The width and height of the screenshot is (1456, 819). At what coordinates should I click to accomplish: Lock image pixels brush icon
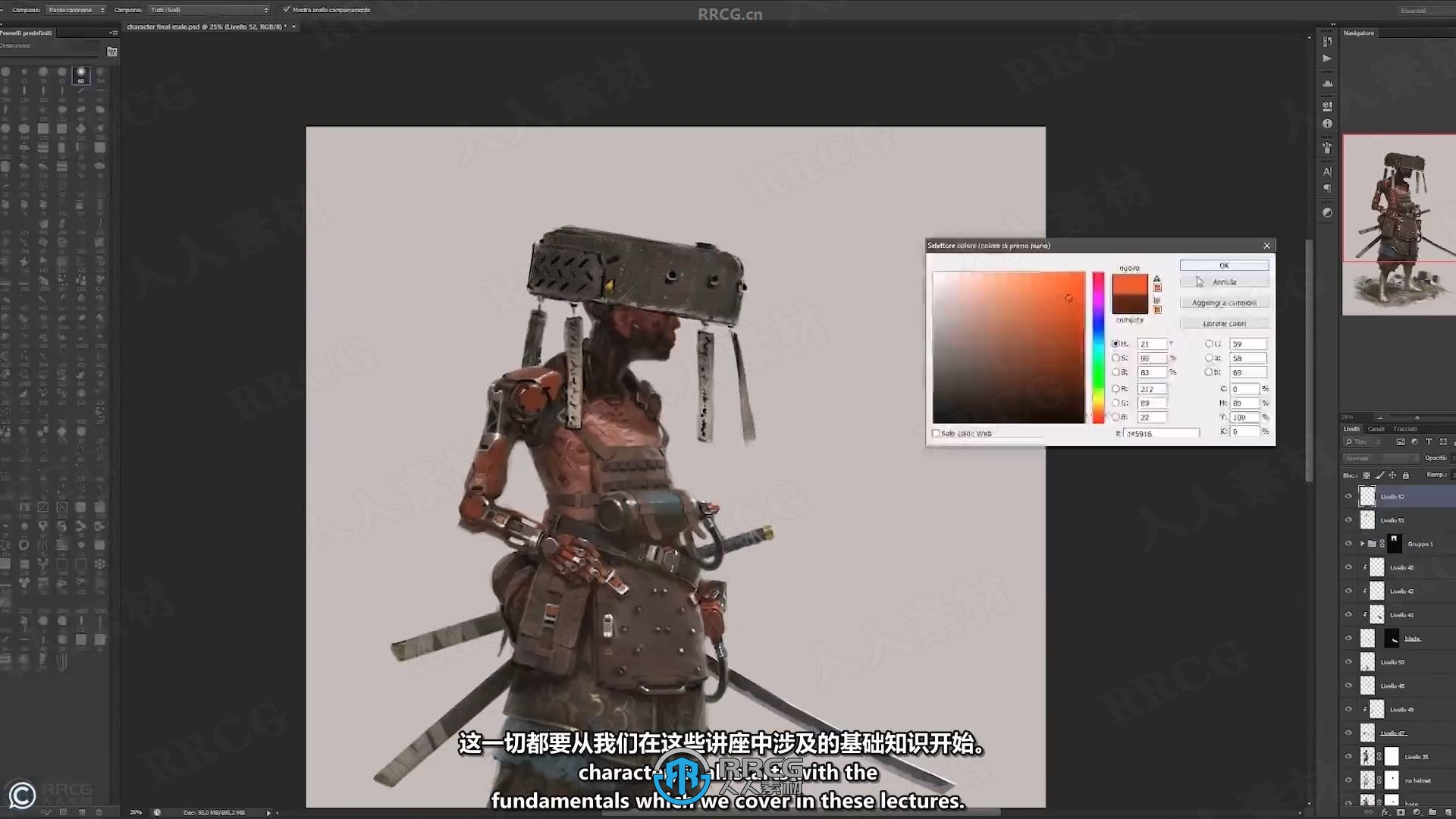1379,475
